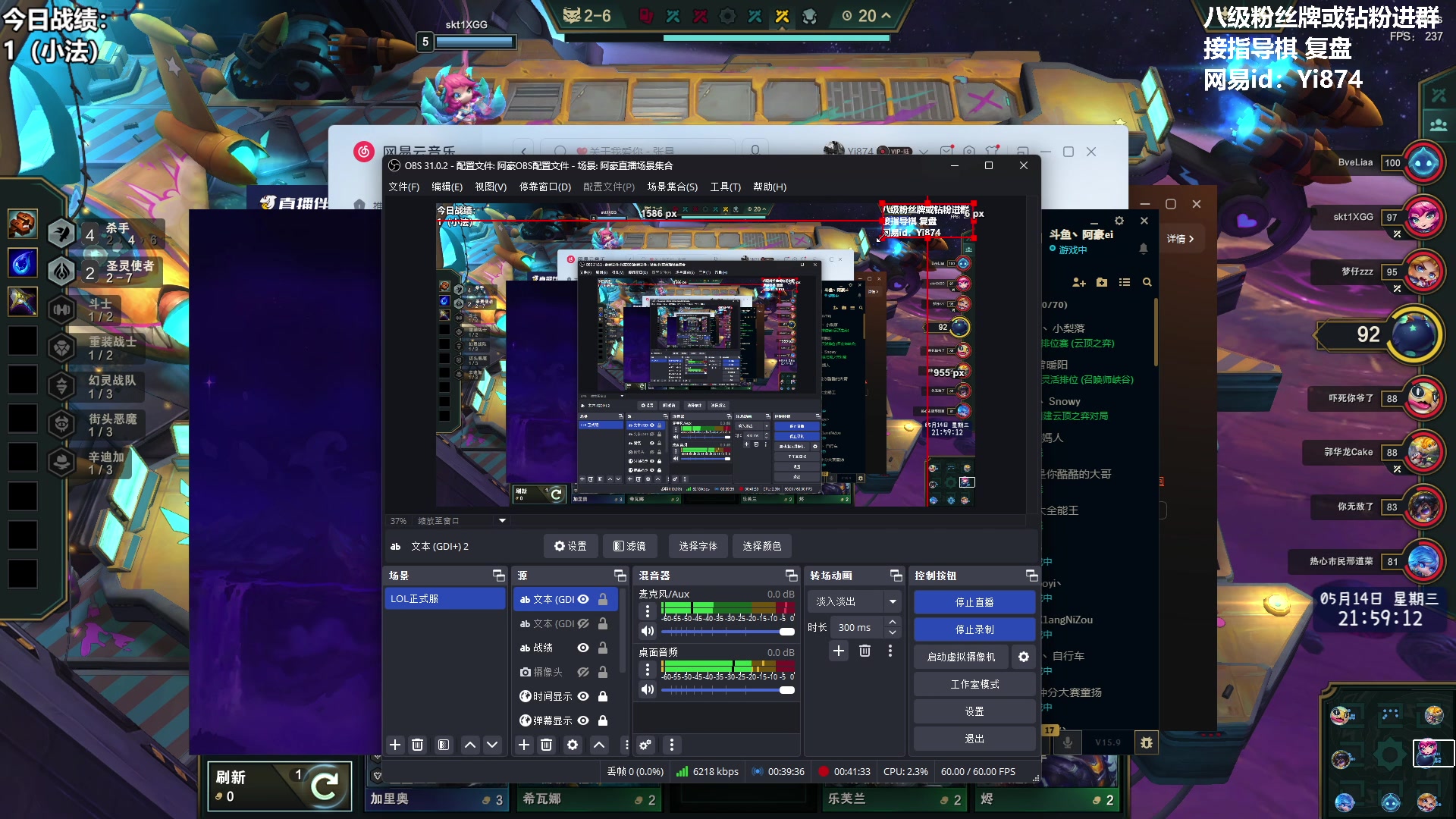Open virtual camera settings gear

click(1024, 657)
